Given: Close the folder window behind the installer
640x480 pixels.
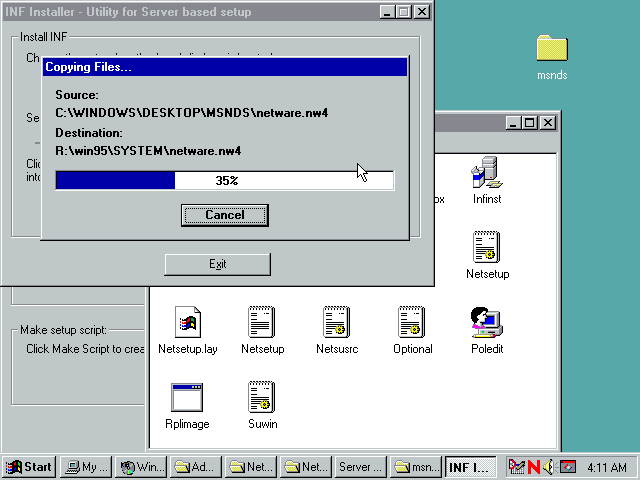Looking at the screenshot, I should (548, 122).
